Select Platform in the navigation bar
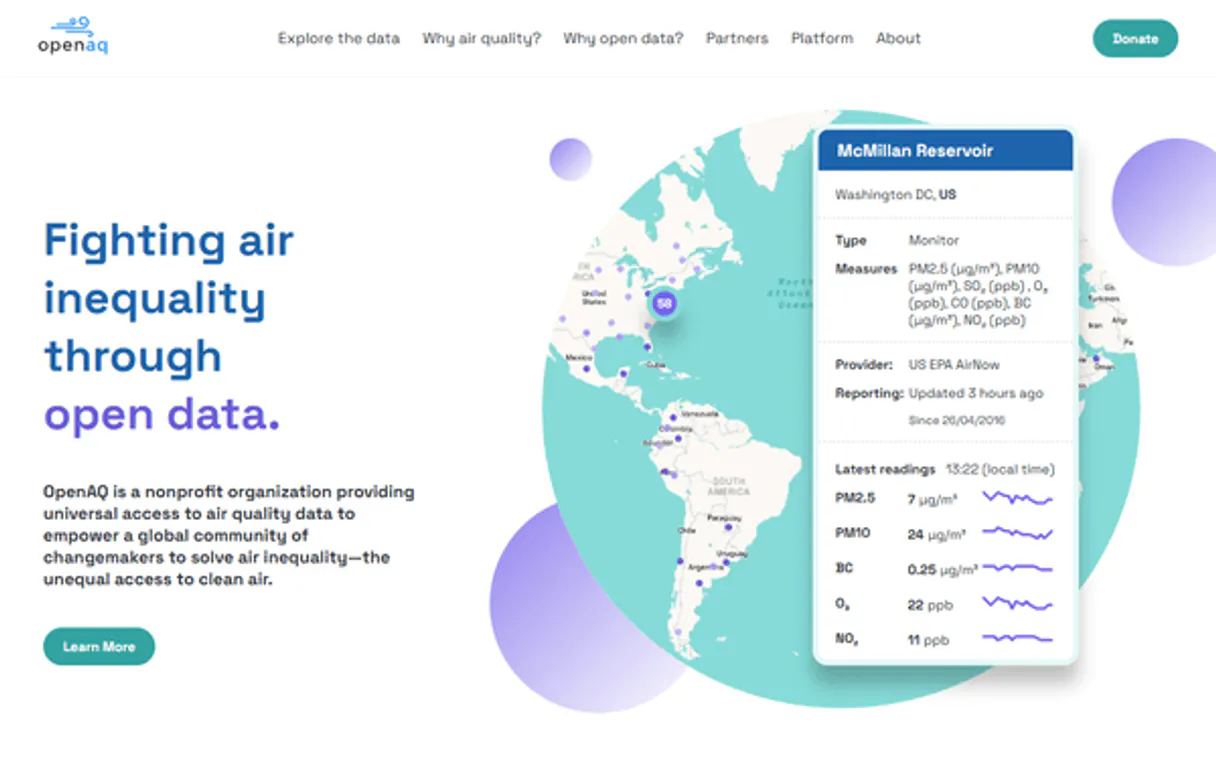Viewport: 1216px width, 760px height. (822, 38)
